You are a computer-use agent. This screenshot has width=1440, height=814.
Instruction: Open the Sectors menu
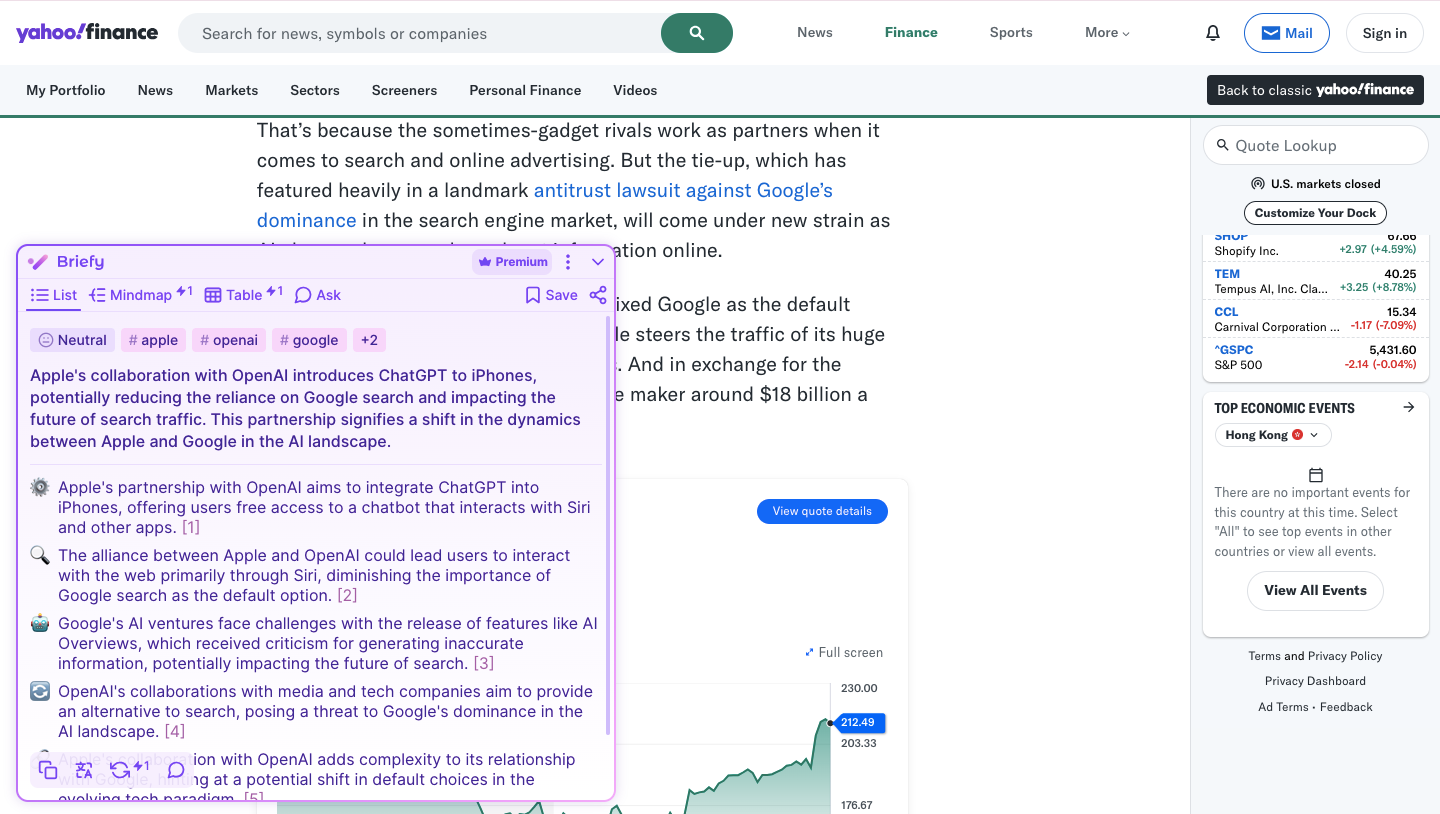tap(315, 90)
